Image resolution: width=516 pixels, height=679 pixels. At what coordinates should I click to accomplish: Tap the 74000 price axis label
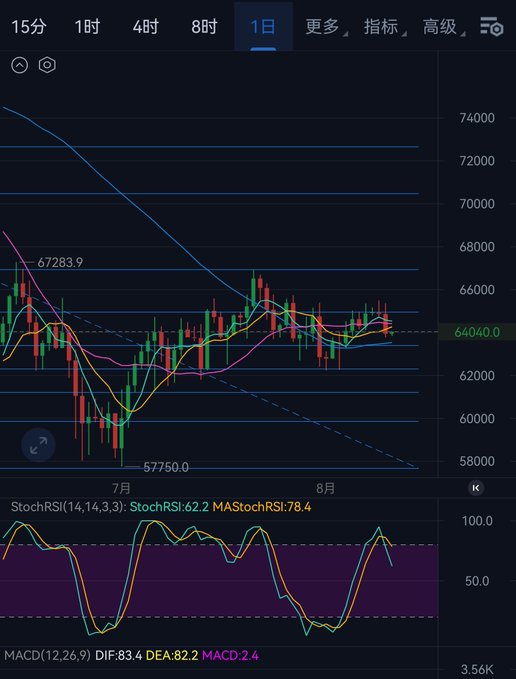477,118
